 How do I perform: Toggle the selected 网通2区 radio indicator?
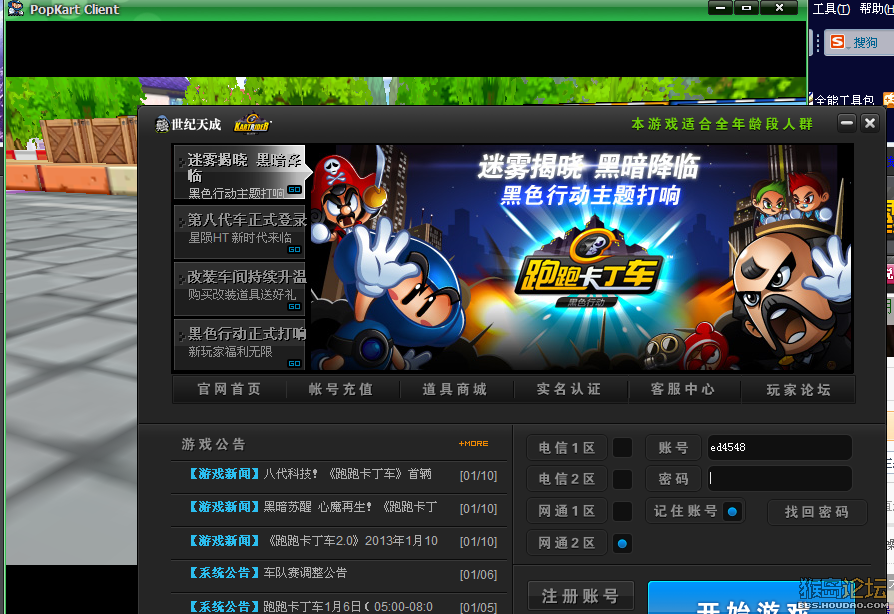(622, 543)
